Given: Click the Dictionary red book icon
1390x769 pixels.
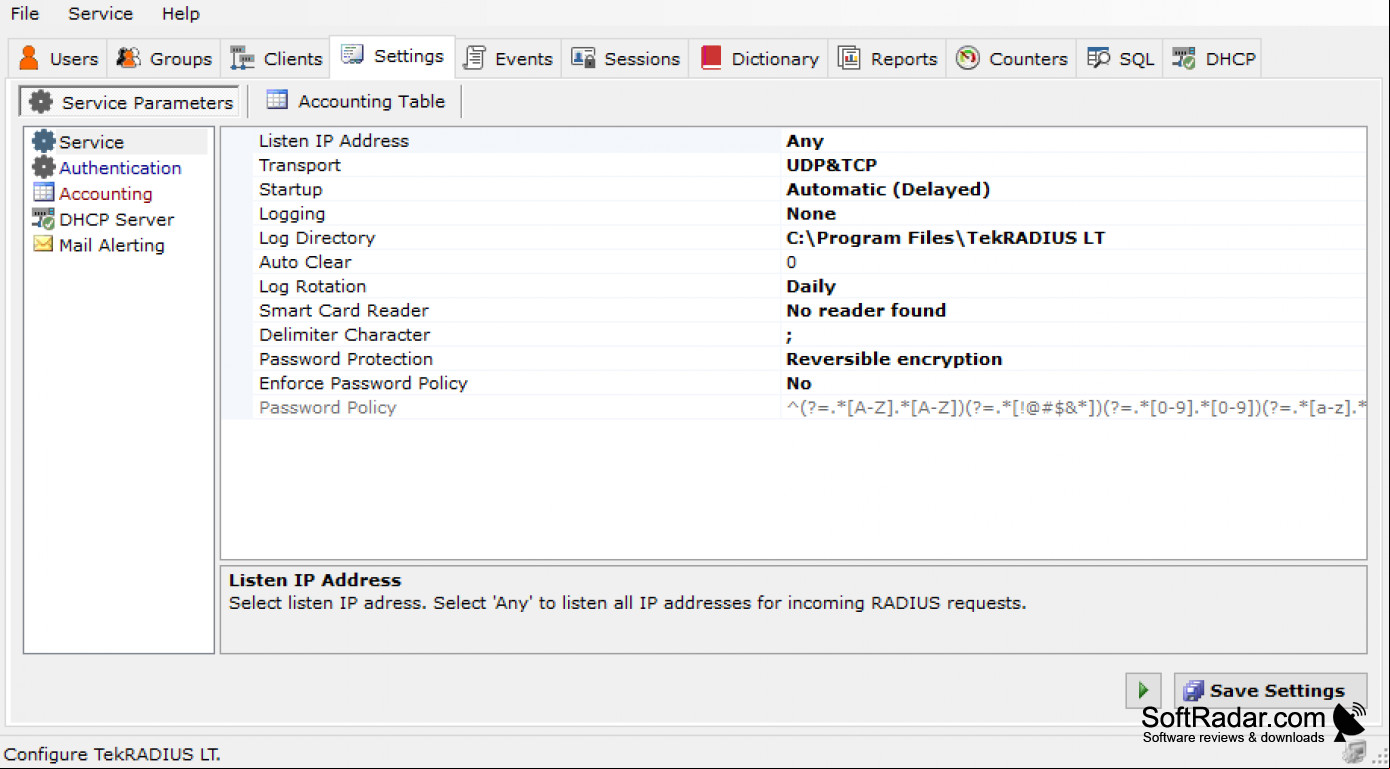Looking at the screenshot, I should (x=711, y=58).
